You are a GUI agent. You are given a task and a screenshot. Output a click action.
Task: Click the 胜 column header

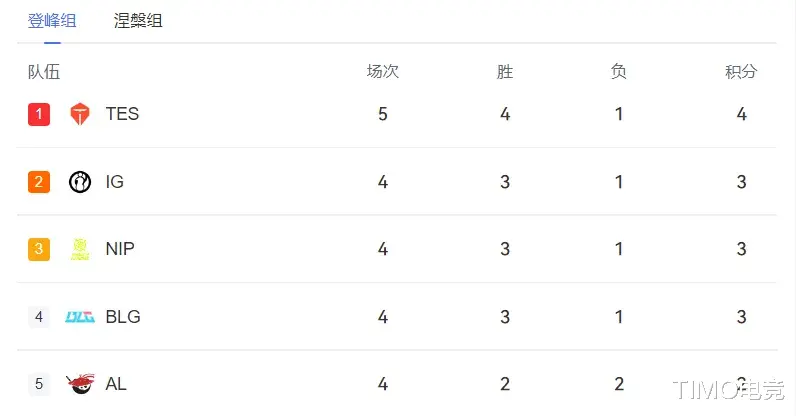(x=505, y=72)
